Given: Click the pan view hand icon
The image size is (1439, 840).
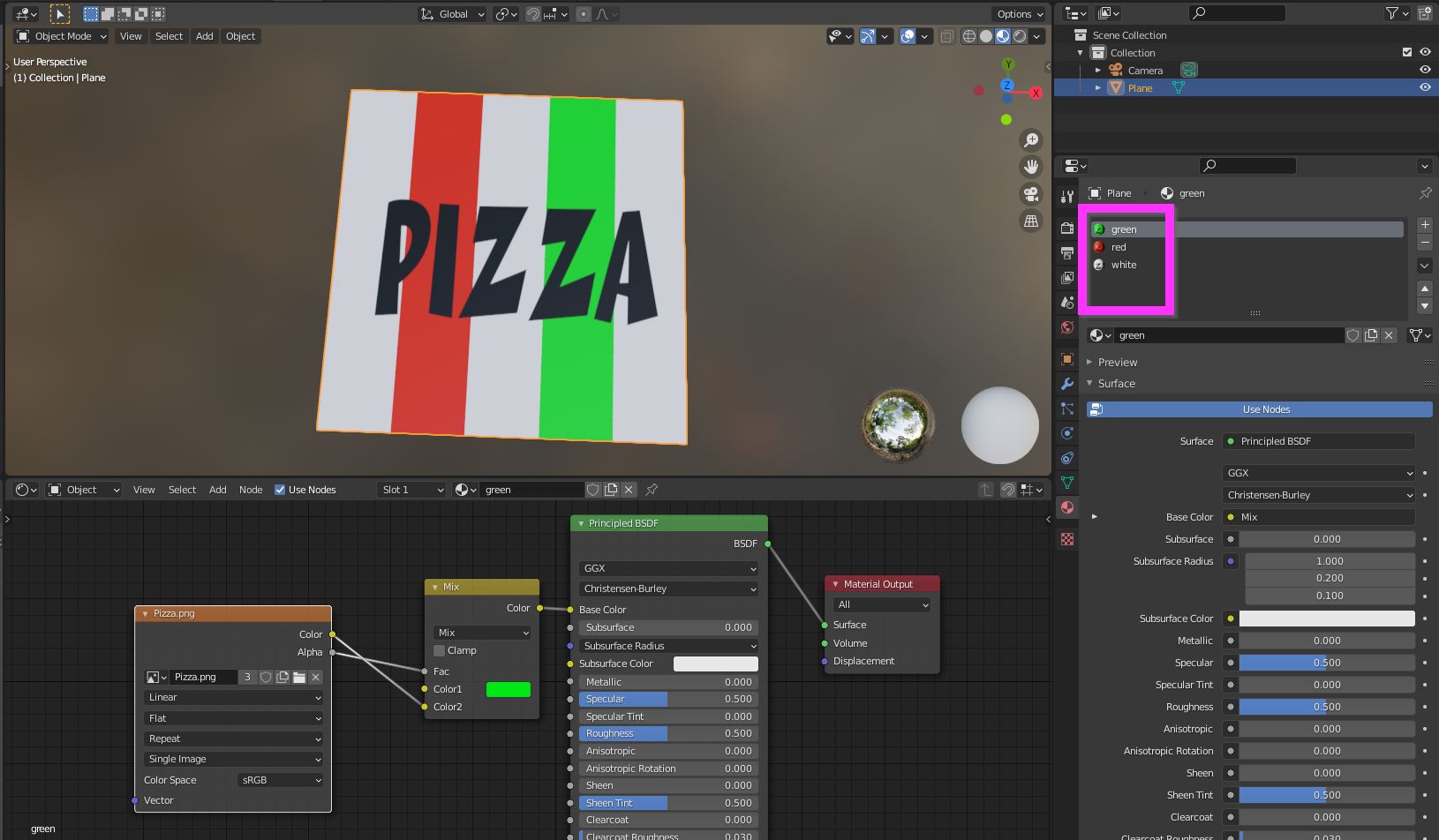Looking at the screenshot, I should (1030, 167).
